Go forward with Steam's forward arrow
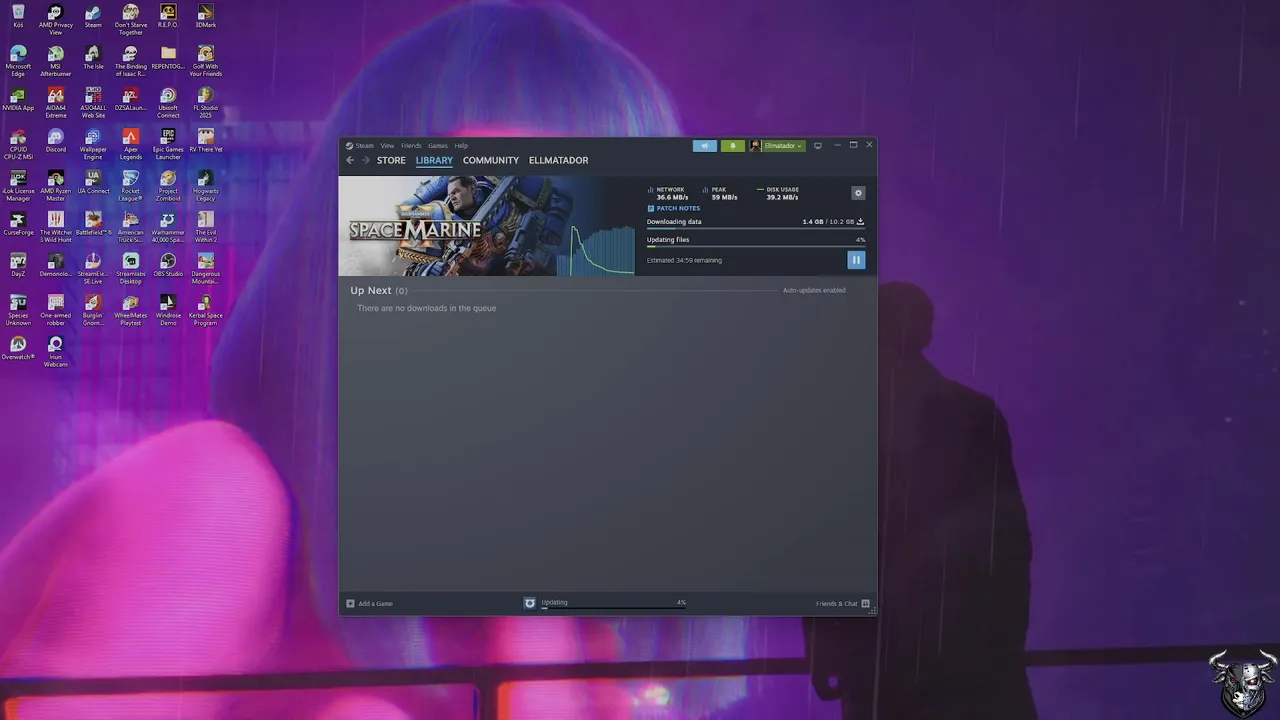Image resolution: width=1280 pixels, height=720 pixels. click(x=365, y=160)
